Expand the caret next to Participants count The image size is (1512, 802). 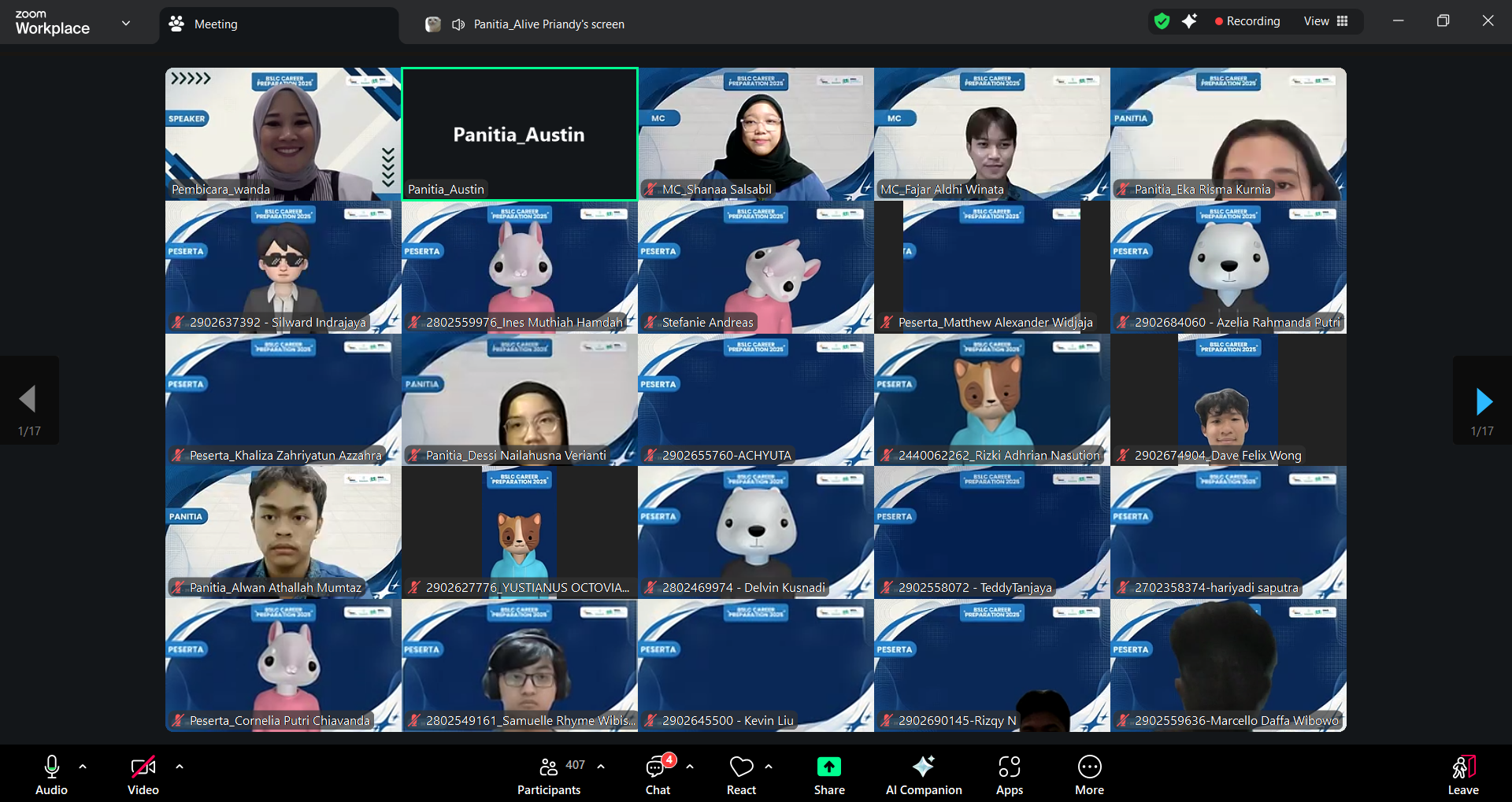(601, 766)
